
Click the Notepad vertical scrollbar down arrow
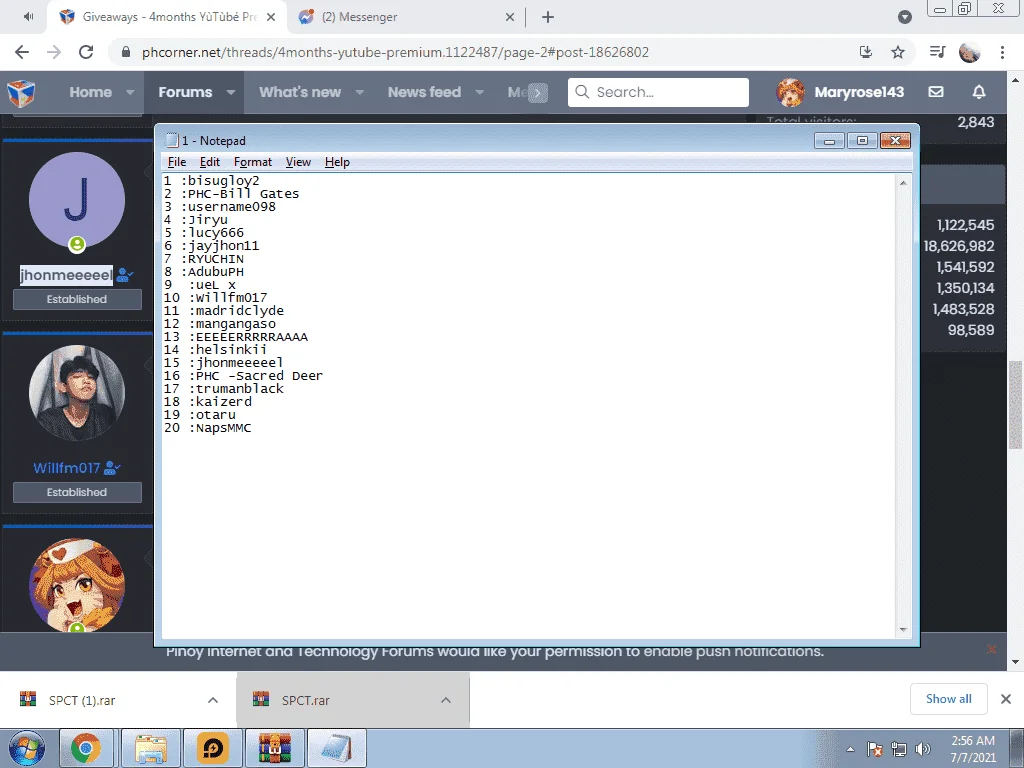903,630
